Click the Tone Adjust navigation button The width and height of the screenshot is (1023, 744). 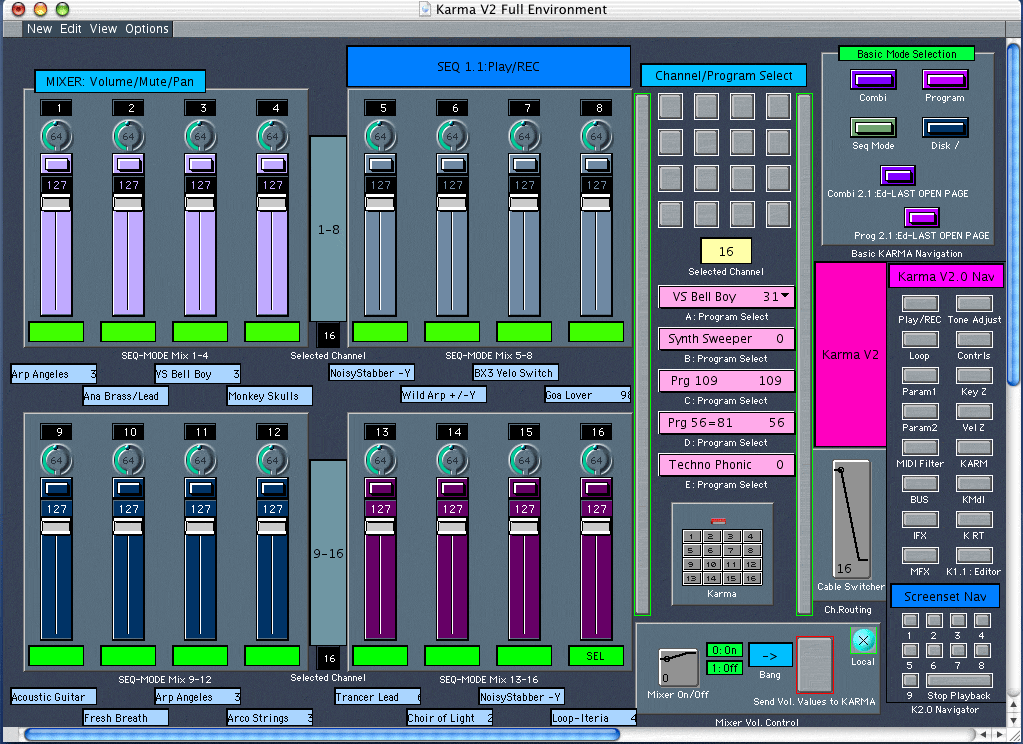coord(973,303)
